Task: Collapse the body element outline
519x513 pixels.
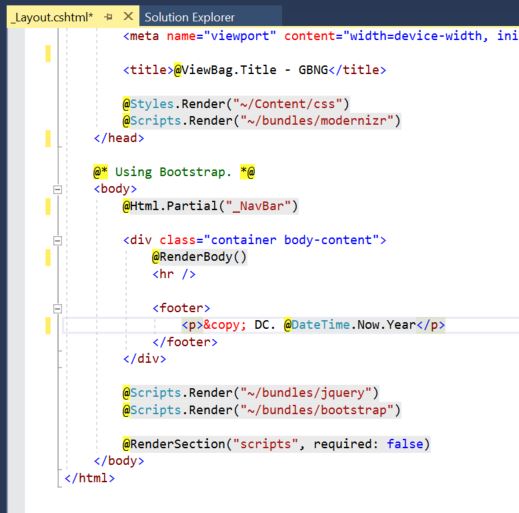Action: tap(57, 190)
